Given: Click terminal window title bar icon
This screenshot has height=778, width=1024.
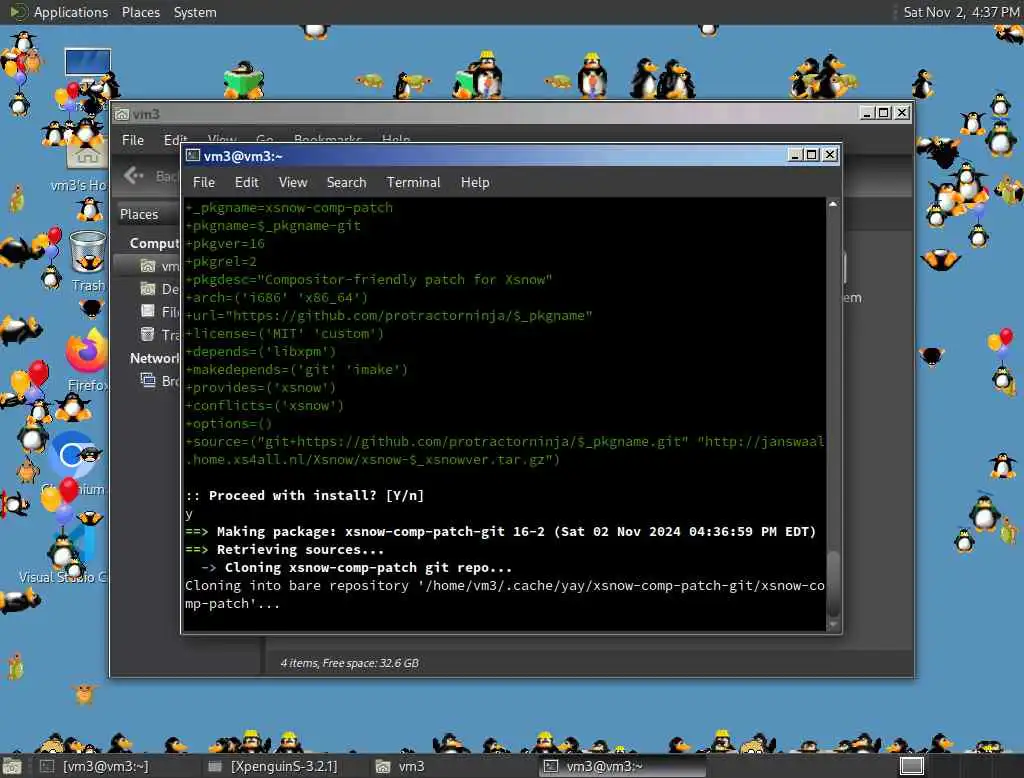Looking at the screenshot, I should point(193,155).
